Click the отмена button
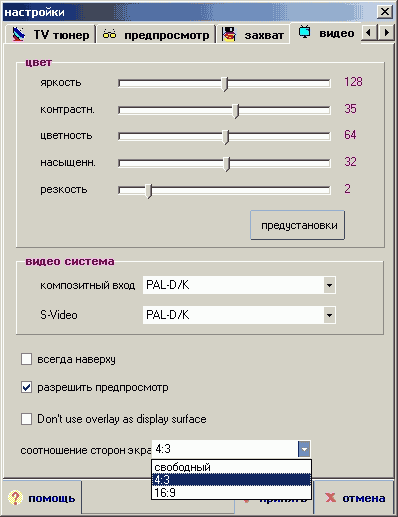This screenshot has width=398, height=517. coord(355,498)
